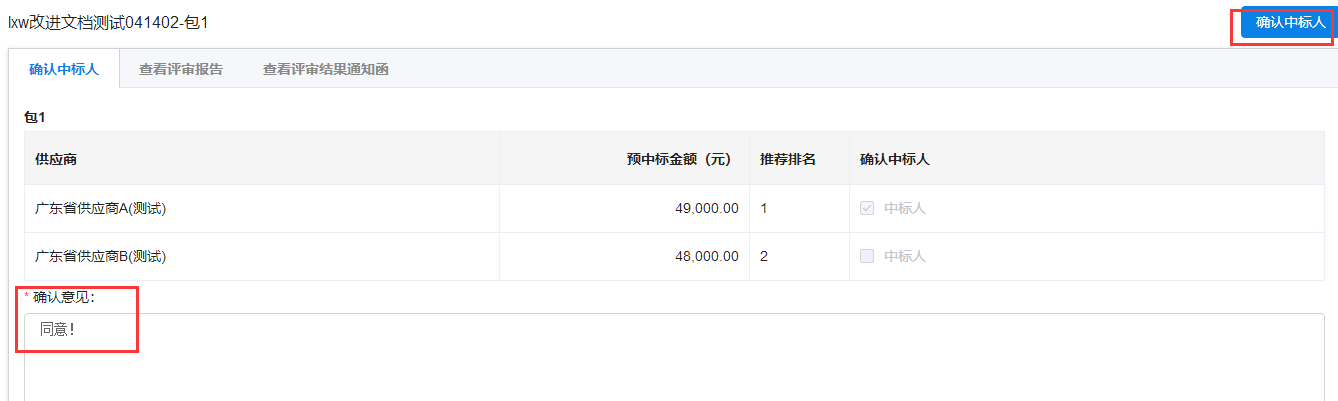Click the 48,000.00 amount cell
Screen dimensions: 1338x401
tap(707, 256)
